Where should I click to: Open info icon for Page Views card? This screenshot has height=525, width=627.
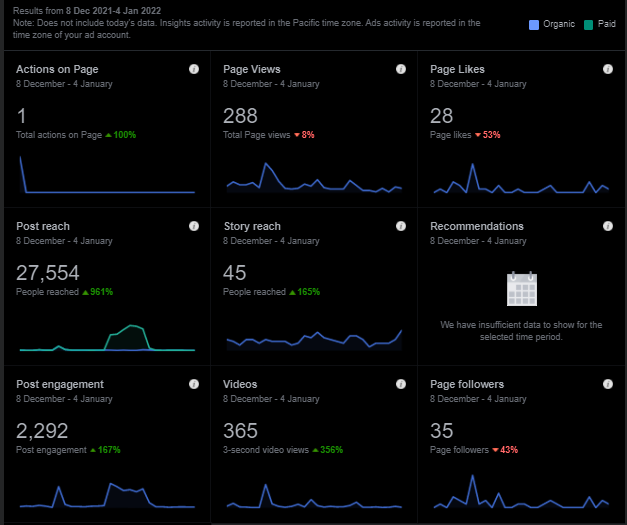[x=401, y=69]
